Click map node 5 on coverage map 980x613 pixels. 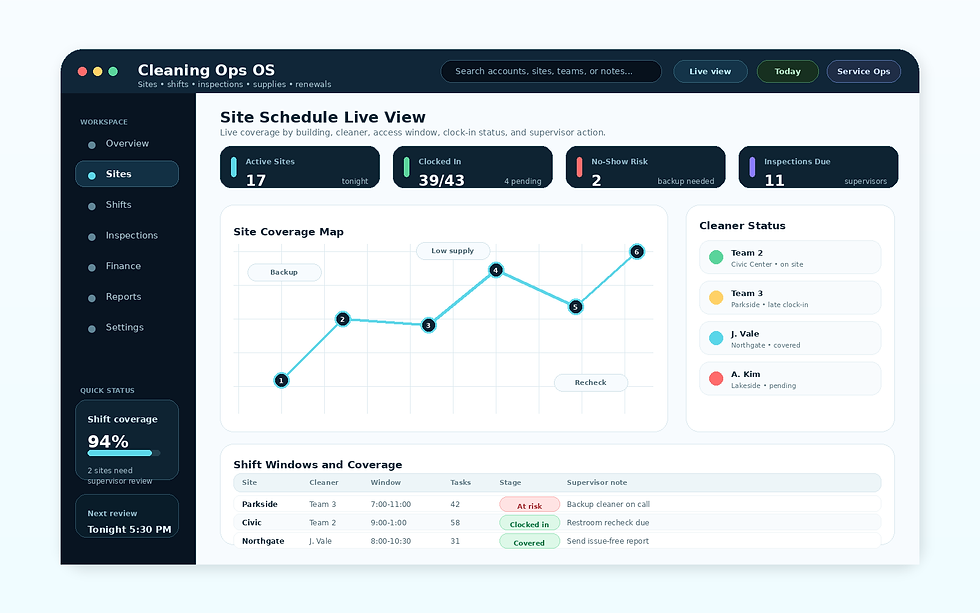pos(576,307)
